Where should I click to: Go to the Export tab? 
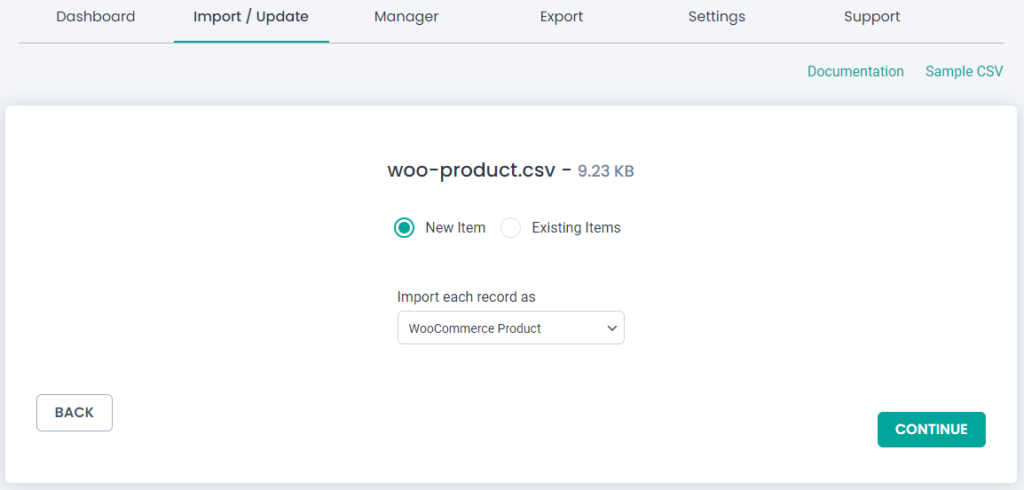[562, 17]
